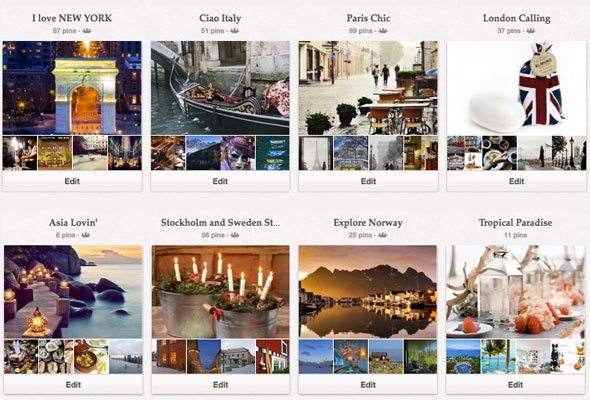Click group board icon under Ciao Italy
This screenshot has width=590, height=400.
coord(234,30)
